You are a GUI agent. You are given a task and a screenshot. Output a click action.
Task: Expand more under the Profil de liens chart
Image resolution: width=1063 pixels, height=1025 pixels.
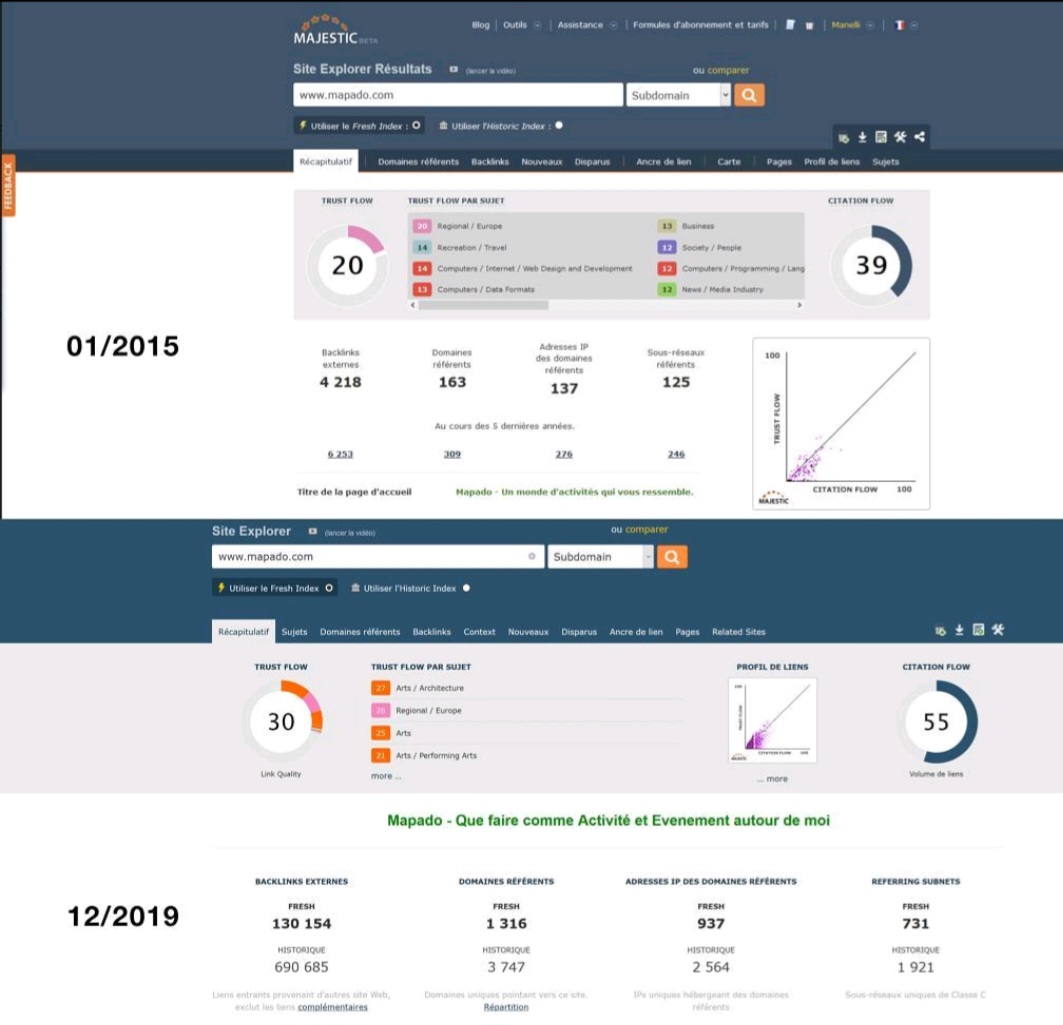tap(773, 779)
